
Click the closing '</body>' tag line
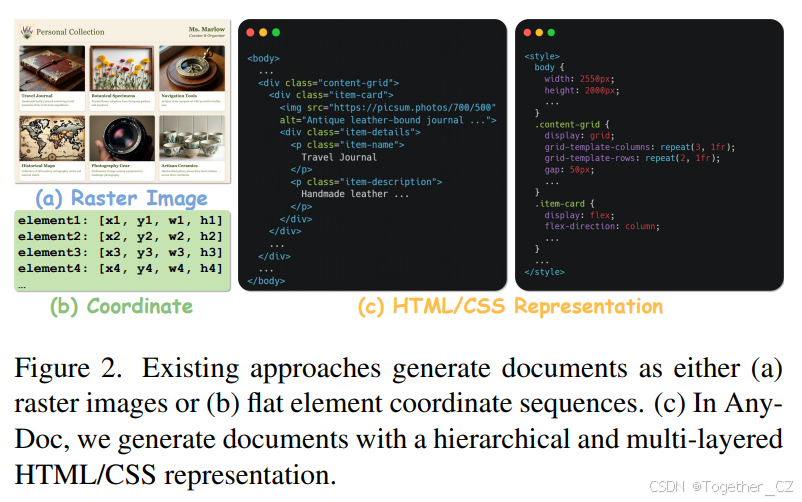pos(266,281)
